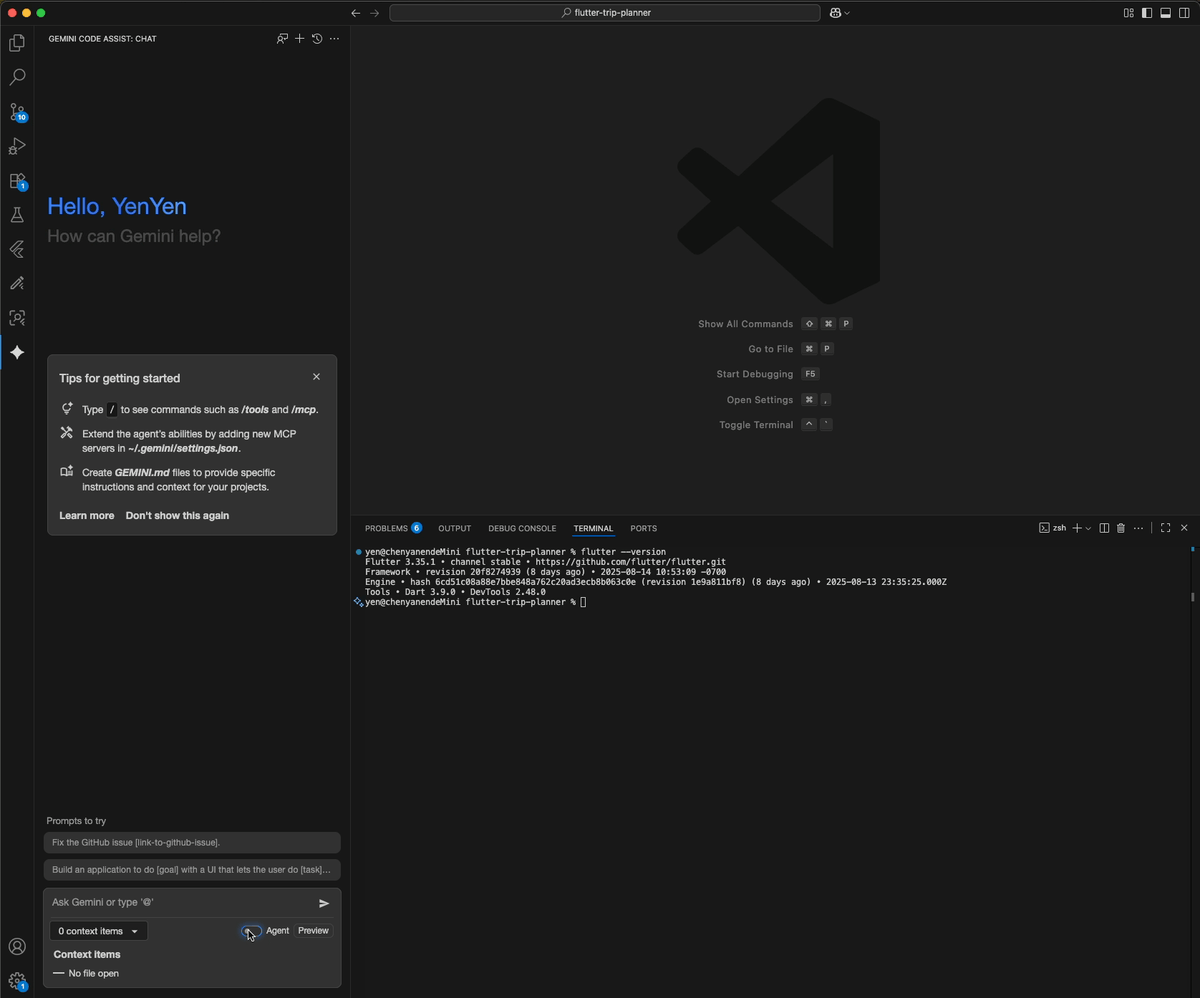Open Customize Layout icon in title bar
Image resolution: width=1200 pixels, height=998 pixels.
click(x=1128, y=13)
